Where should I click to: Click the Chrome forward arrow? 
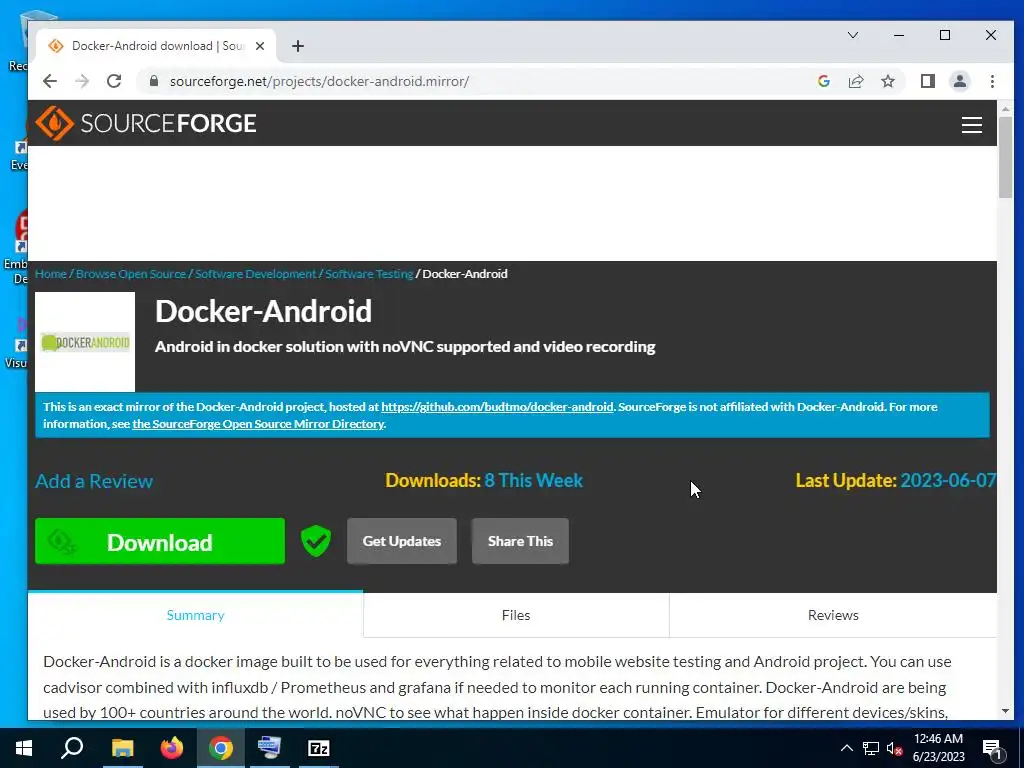[82, 81]
